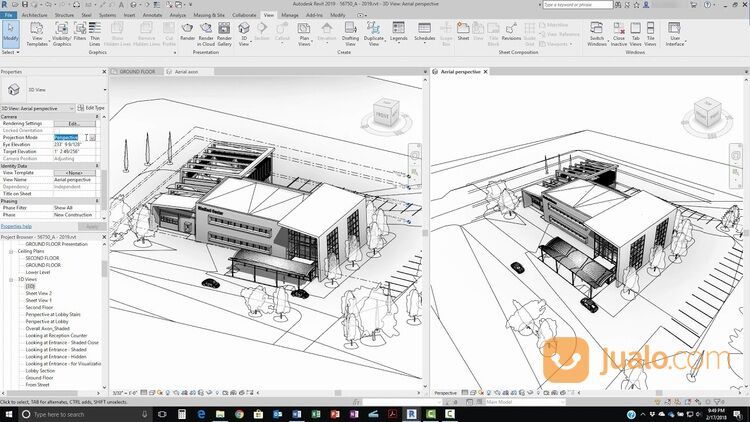Switch to the Annotate ribbon tab
Image resolution: width=750 pixels, height=422 pixels.
click(x=153, y=15)
